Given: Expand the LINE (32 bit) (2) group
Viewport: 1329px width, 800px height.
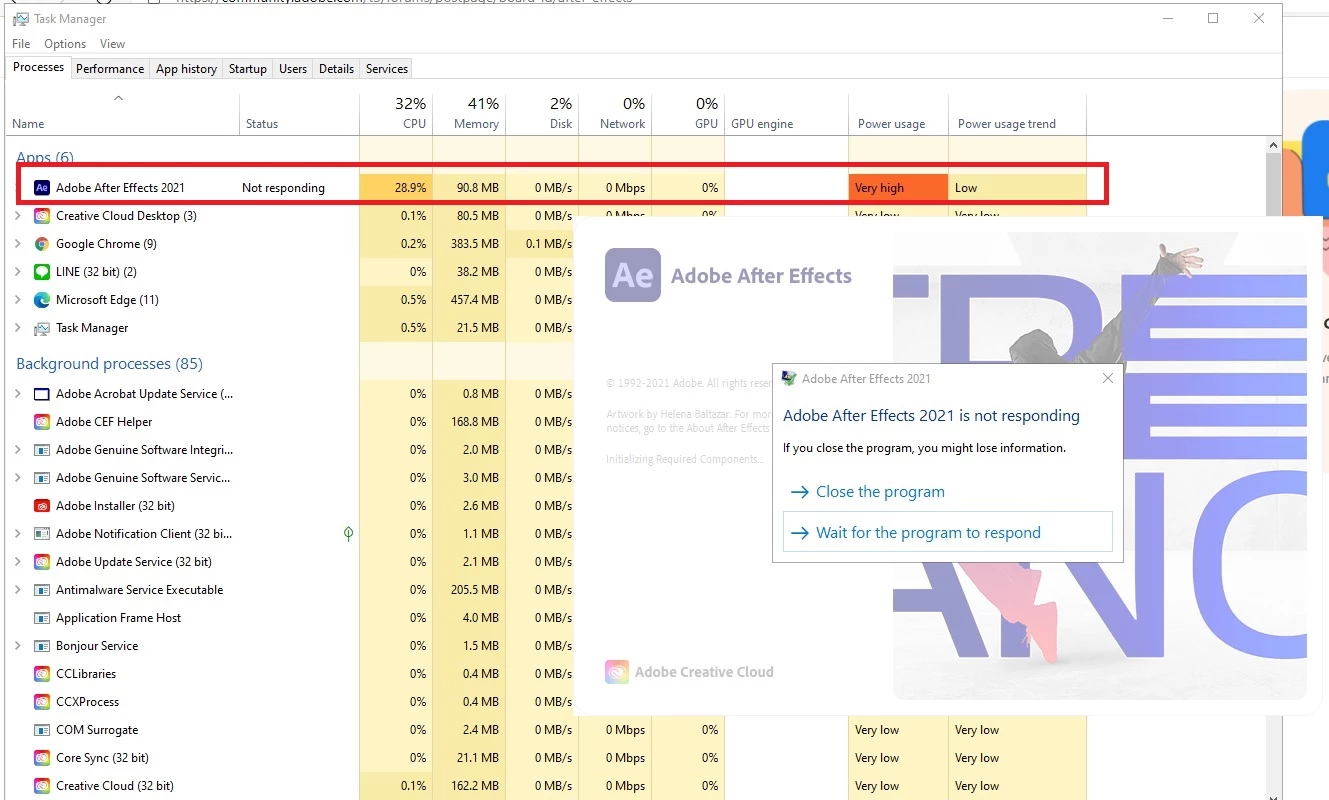Looking at the screenshot, I should tap(18, 272).
